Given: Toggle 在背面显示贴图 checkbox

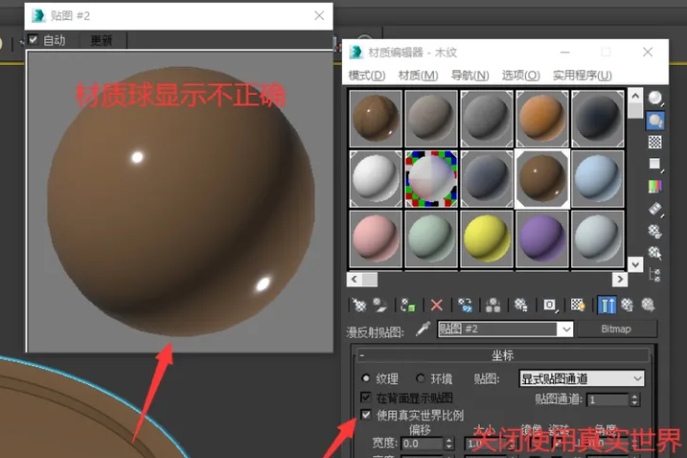Looking at the screenshot, I should [x=366, y=397].
